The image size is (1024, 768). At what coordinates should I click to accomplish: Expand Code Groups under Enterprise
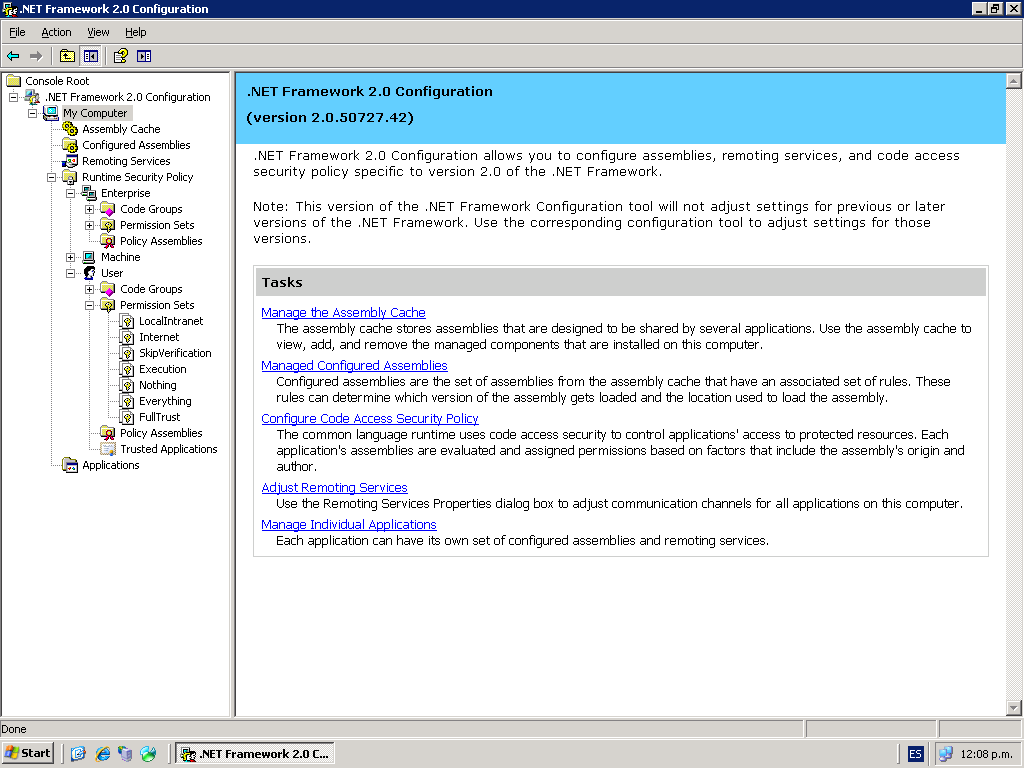[90, 209]
